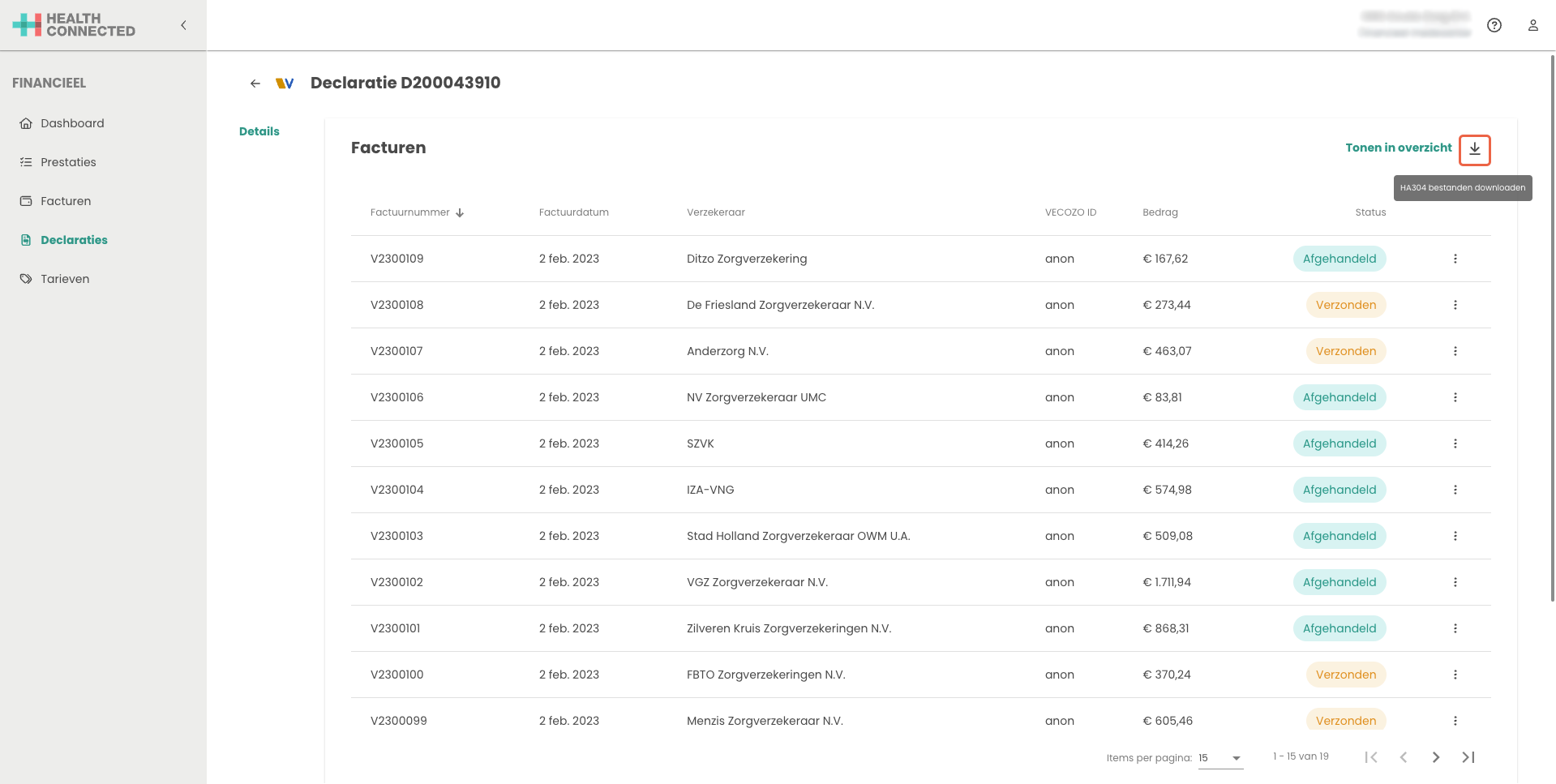Open the user account profile icon

pos(1532,25)
